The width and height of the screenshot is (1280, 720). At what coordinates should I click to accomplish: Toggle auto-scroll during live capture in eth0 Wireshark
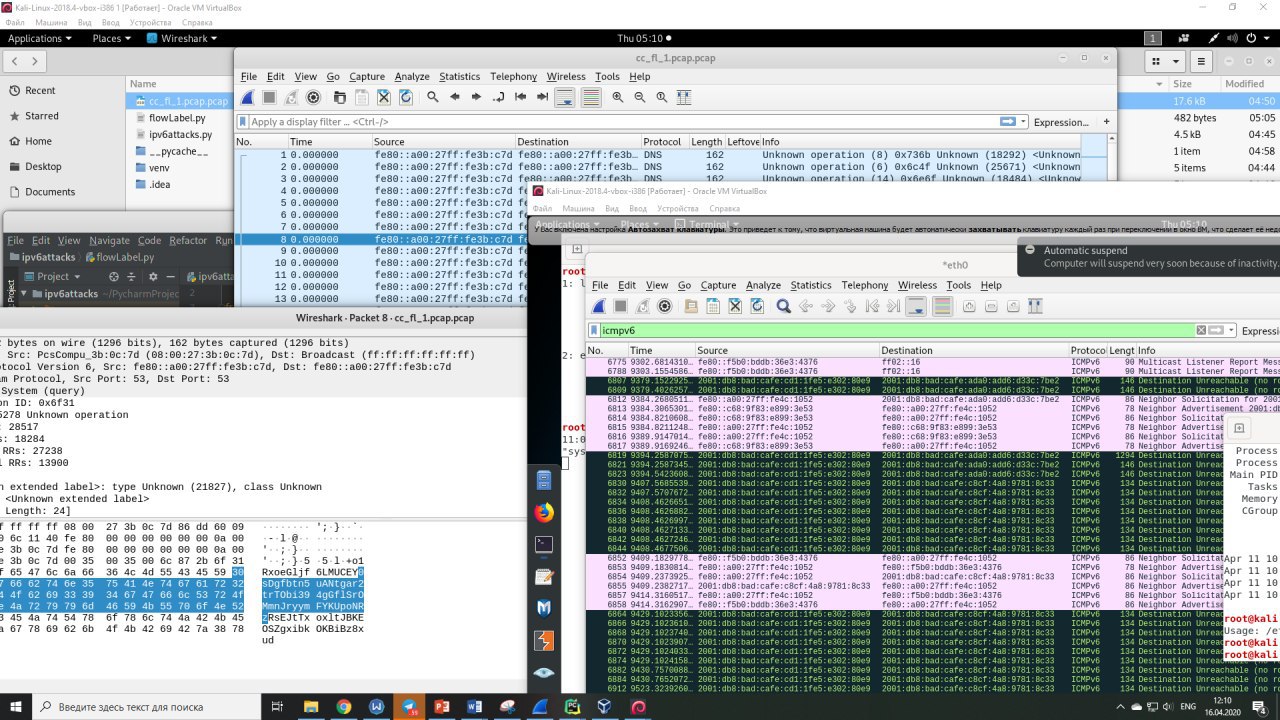click(917, 306)
